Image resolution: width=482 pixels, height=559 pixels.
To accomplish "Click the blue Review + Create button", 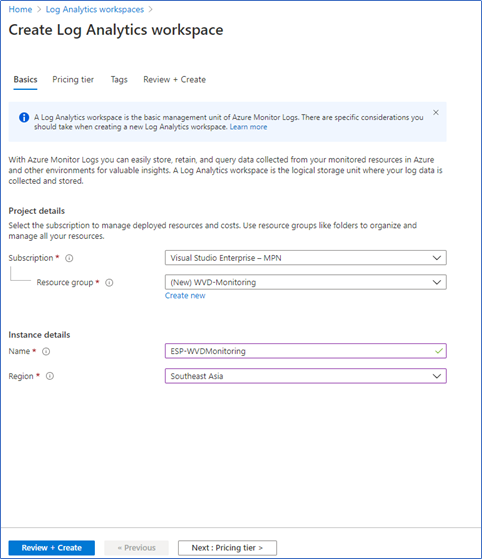I will [x=52, y=548].
